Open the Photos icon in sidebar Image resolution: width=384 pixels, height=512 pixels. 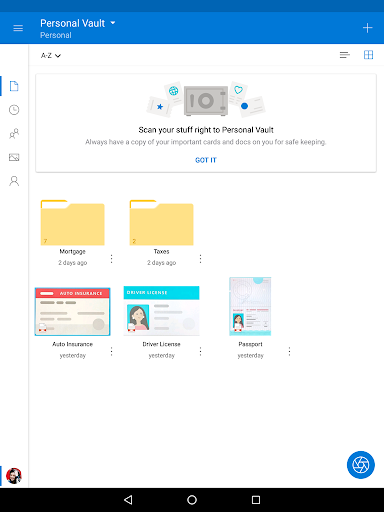(14, 157)
